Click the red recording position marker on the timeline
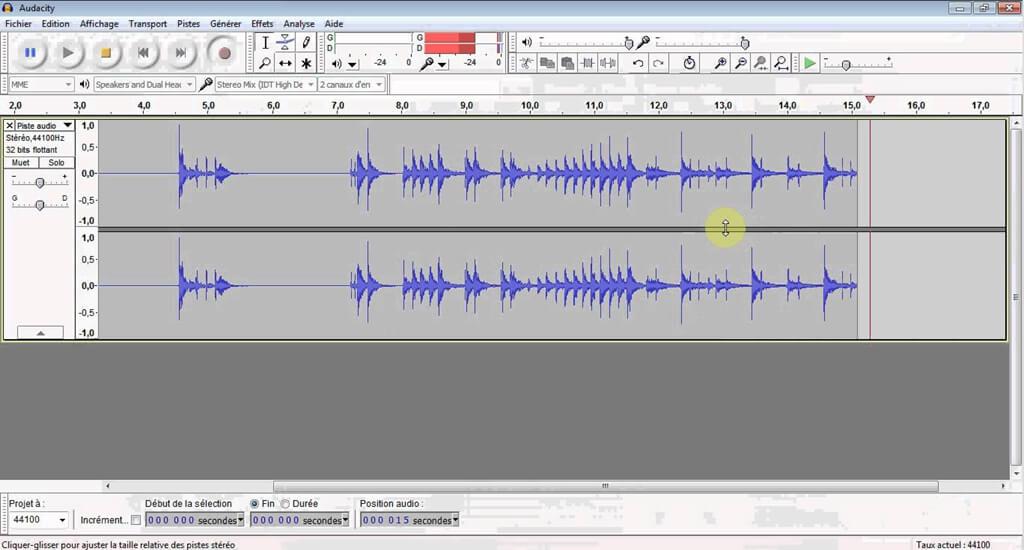The image size is (1024, 550). coord(870,99)
